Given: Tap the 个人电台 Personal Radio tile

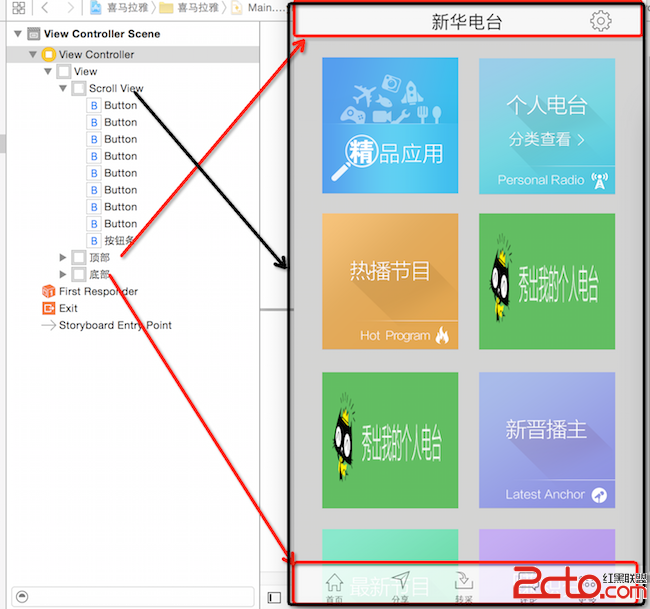Looking at the screenshot, I should tap(547, 126).
